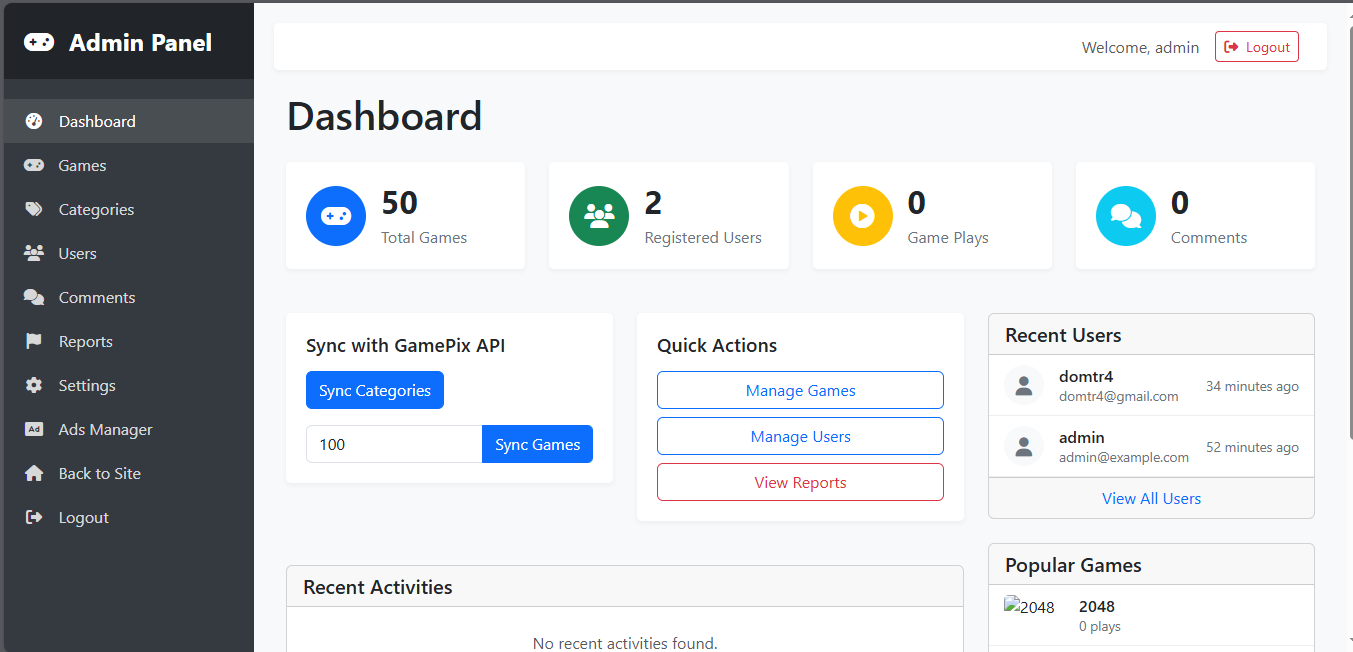Screen dimensions: 1353x652
Task: Click the Quick Actions heading
Action: click(x=717, y=345)
